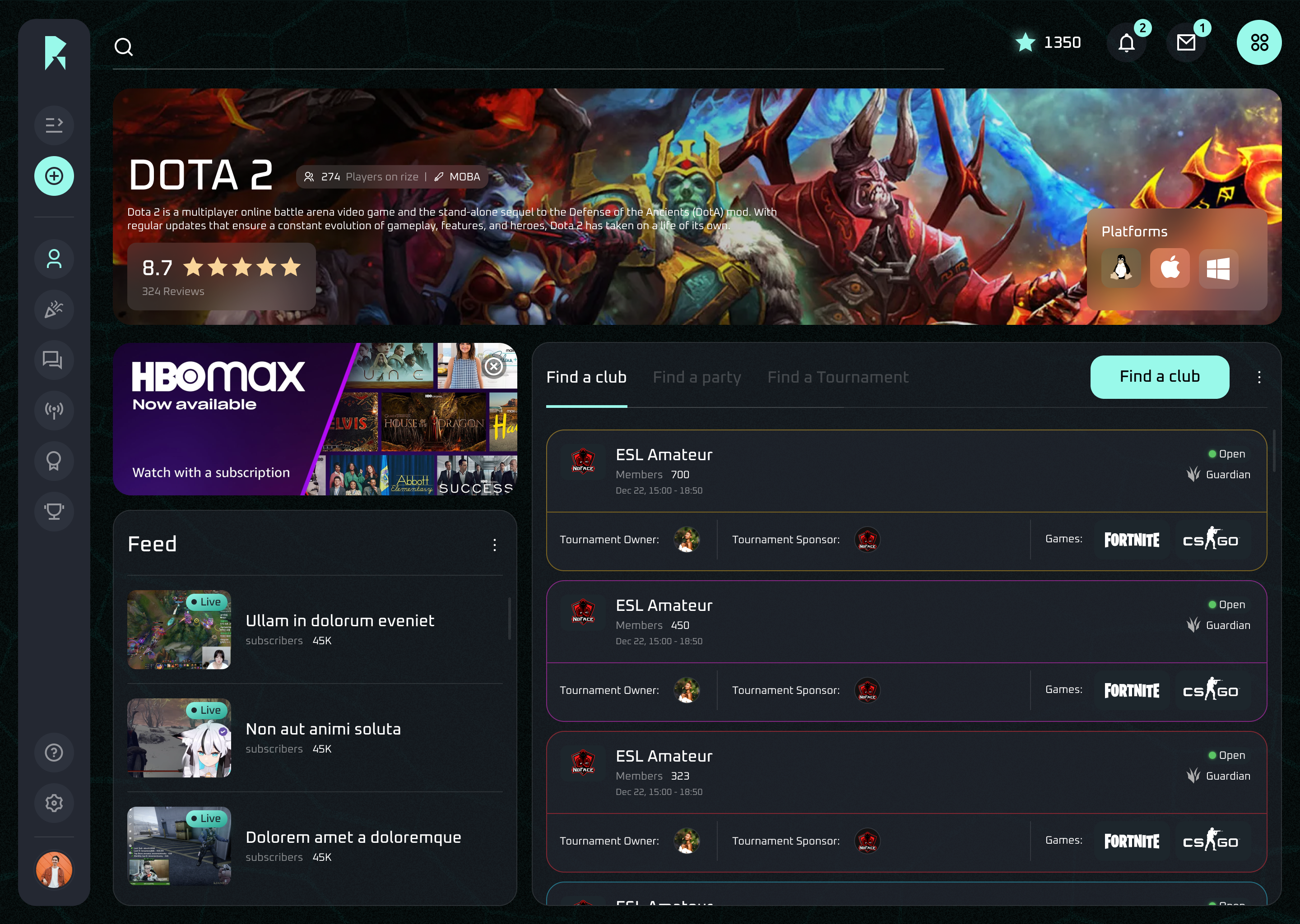Switch to Find a party tab

696,377
